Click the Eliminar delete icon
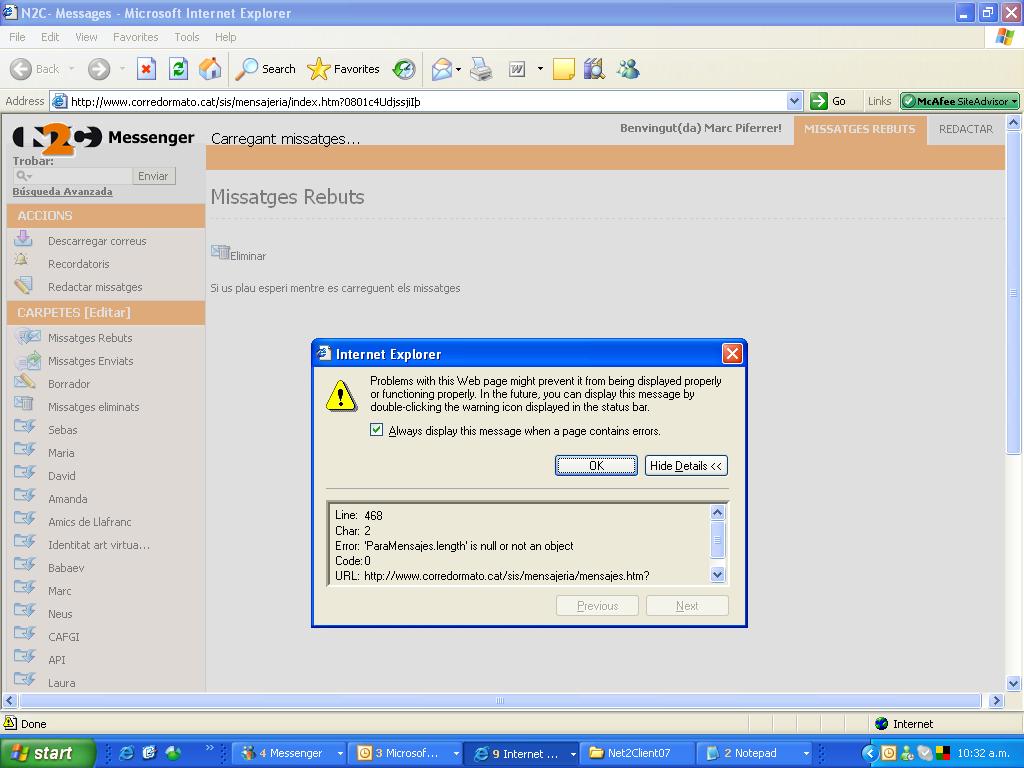The width and height of the screenshot is (1024, 768). [x=220, y=252]
